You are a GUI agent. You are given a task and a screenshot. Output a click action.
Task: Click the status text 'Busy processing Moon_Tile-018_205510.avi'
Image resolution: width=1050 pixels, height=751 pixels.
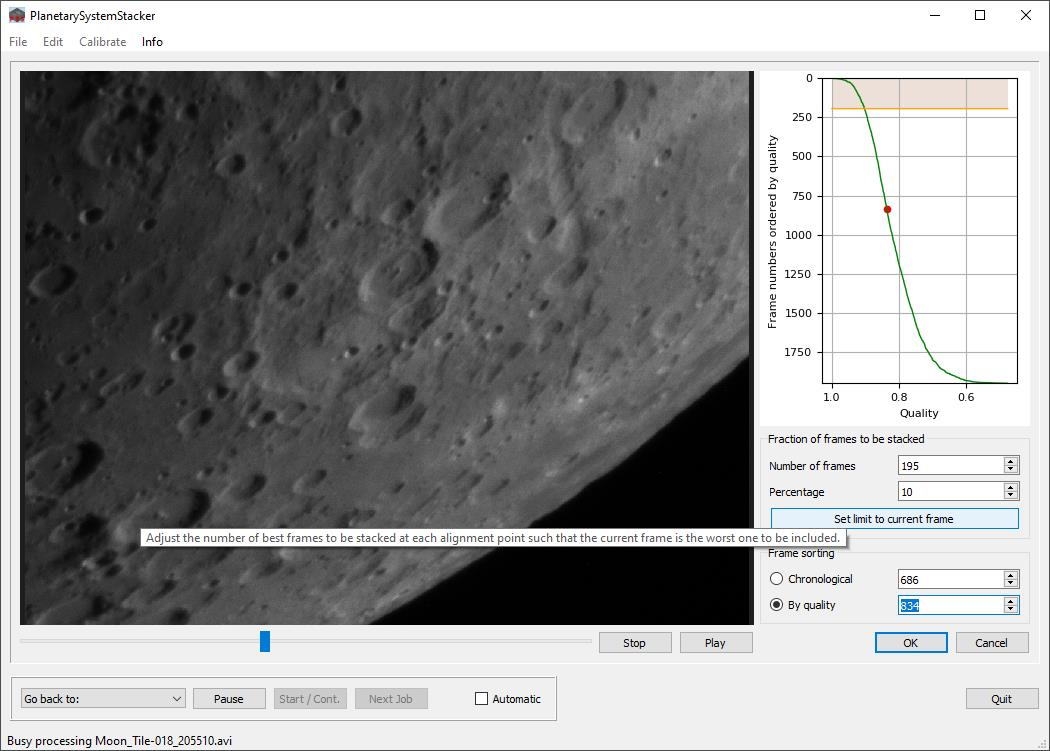coord(119,741)
